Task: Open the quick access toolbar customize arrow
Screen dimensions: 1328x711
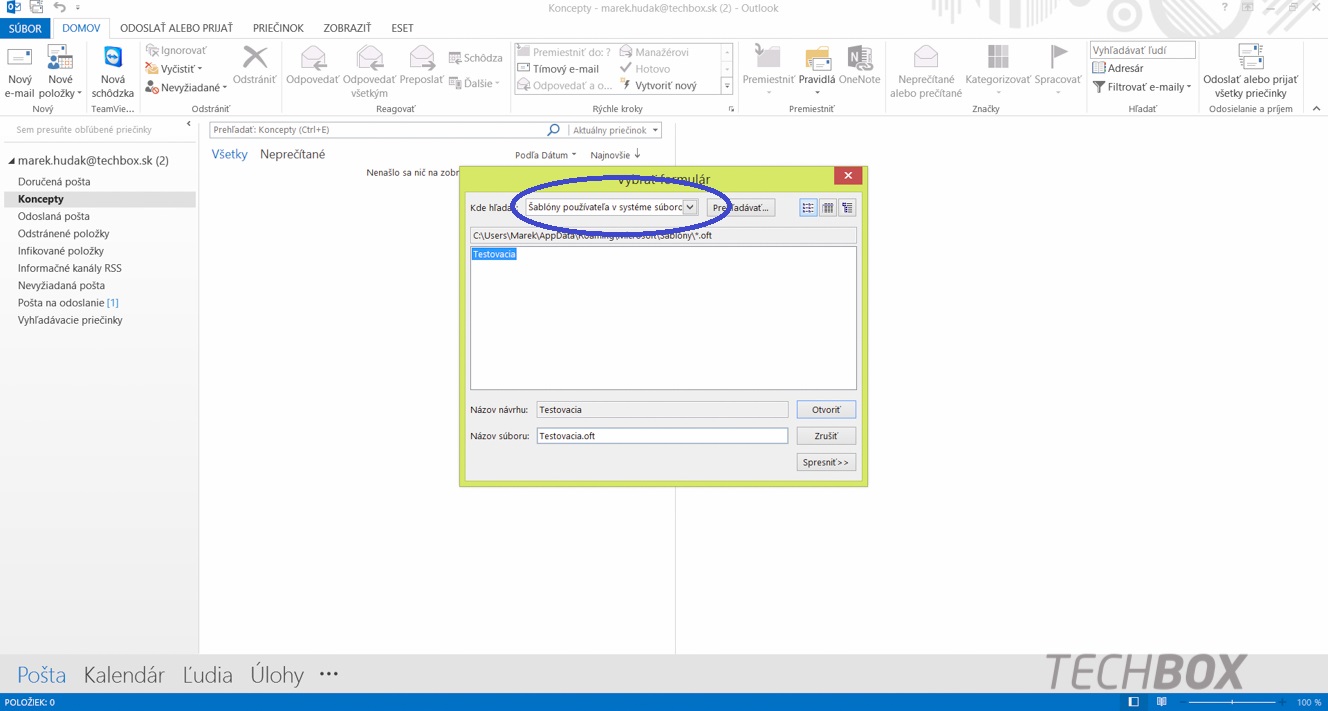Action: point(78,8)
